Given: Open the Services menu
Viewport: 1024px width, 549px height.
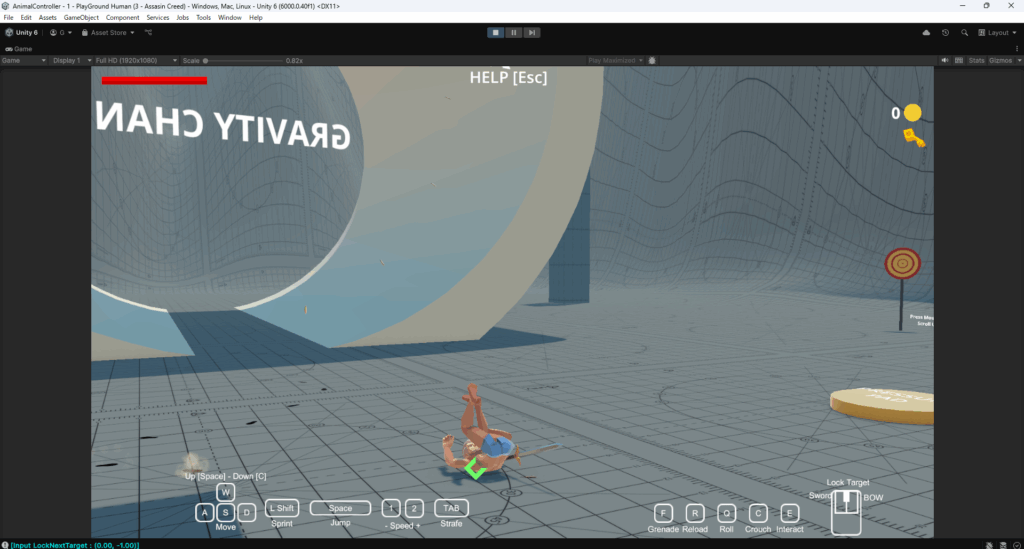Looking at the screenshot, I should (157, 18).
